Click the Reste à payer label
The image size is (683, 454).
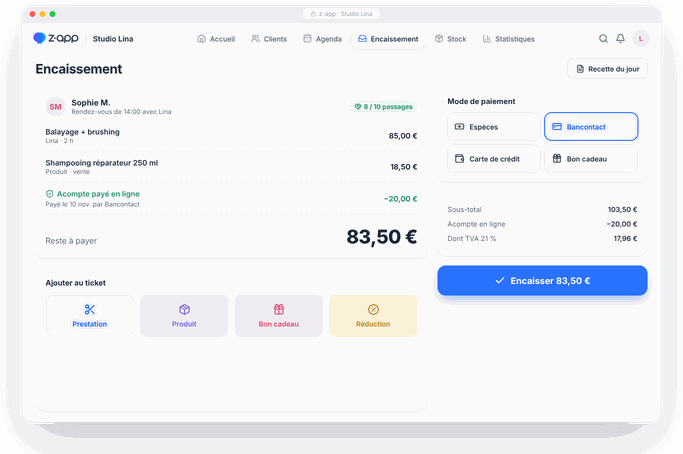71,241
